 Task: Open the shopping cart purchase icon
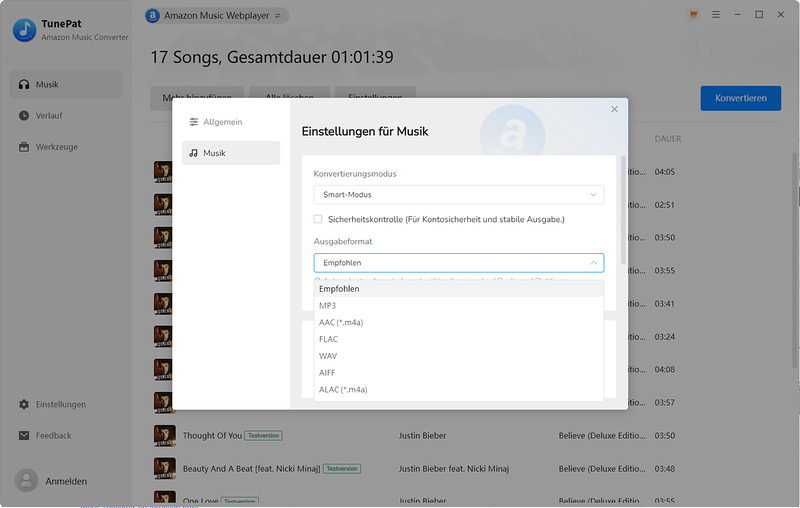pyautogui.click(x=693, y=15)
